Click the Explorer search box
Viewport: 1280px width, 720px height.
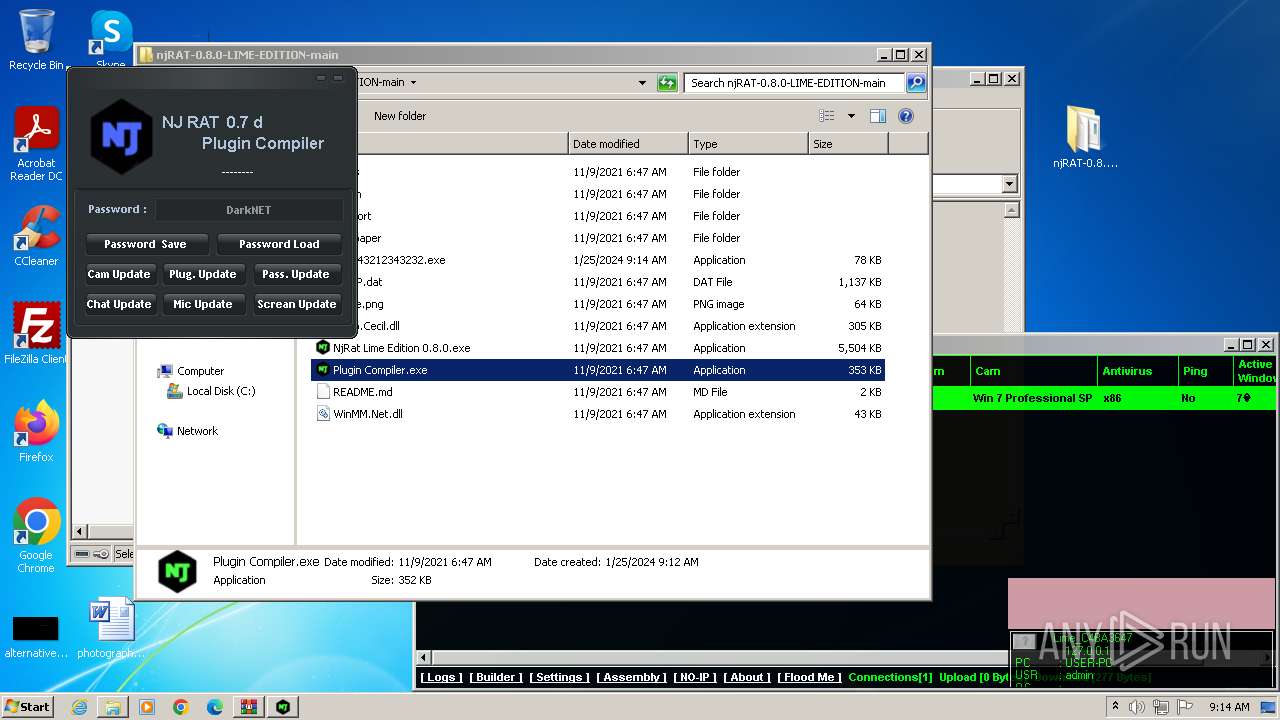[x=795, y=83]
